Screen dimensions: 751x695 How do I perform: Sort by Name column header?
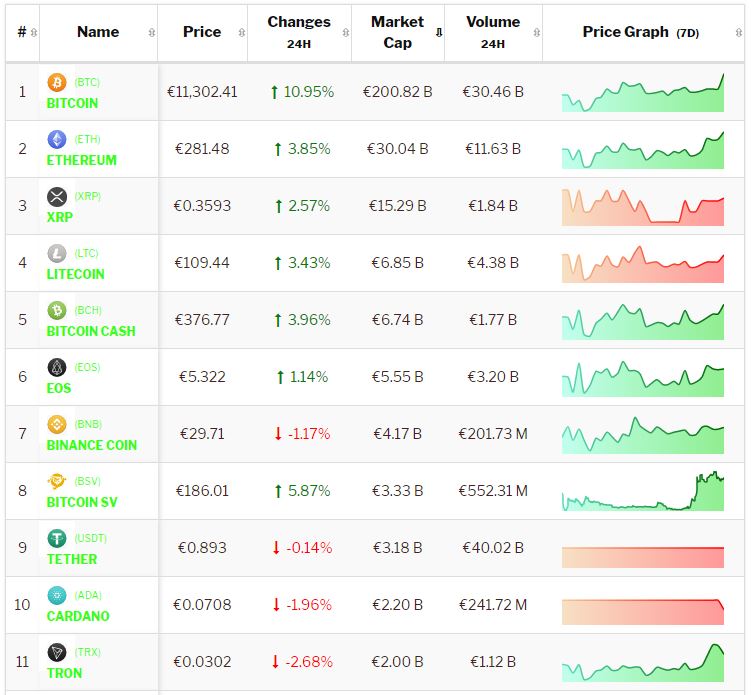[98, 32]
